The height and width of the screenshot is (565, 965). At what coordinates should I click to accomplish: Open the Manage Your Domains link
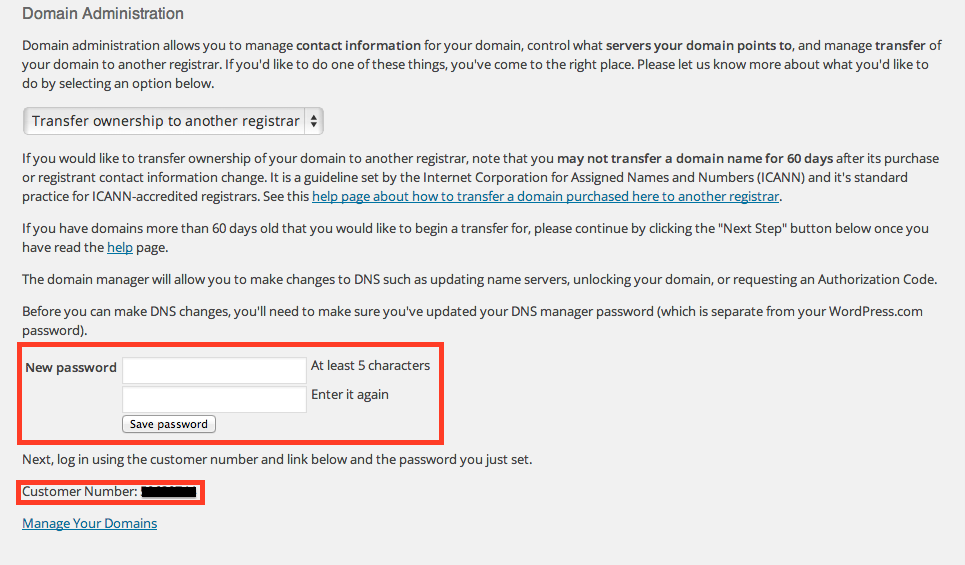[89, 523]
